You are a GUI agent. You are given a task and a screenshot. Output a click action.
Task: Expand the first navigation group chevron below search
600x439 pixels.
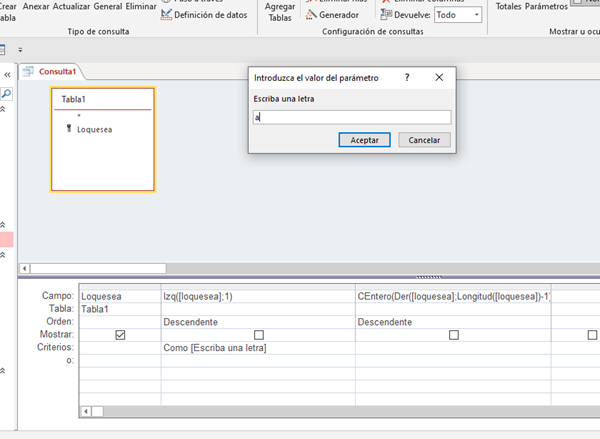[x=3, y=109]
